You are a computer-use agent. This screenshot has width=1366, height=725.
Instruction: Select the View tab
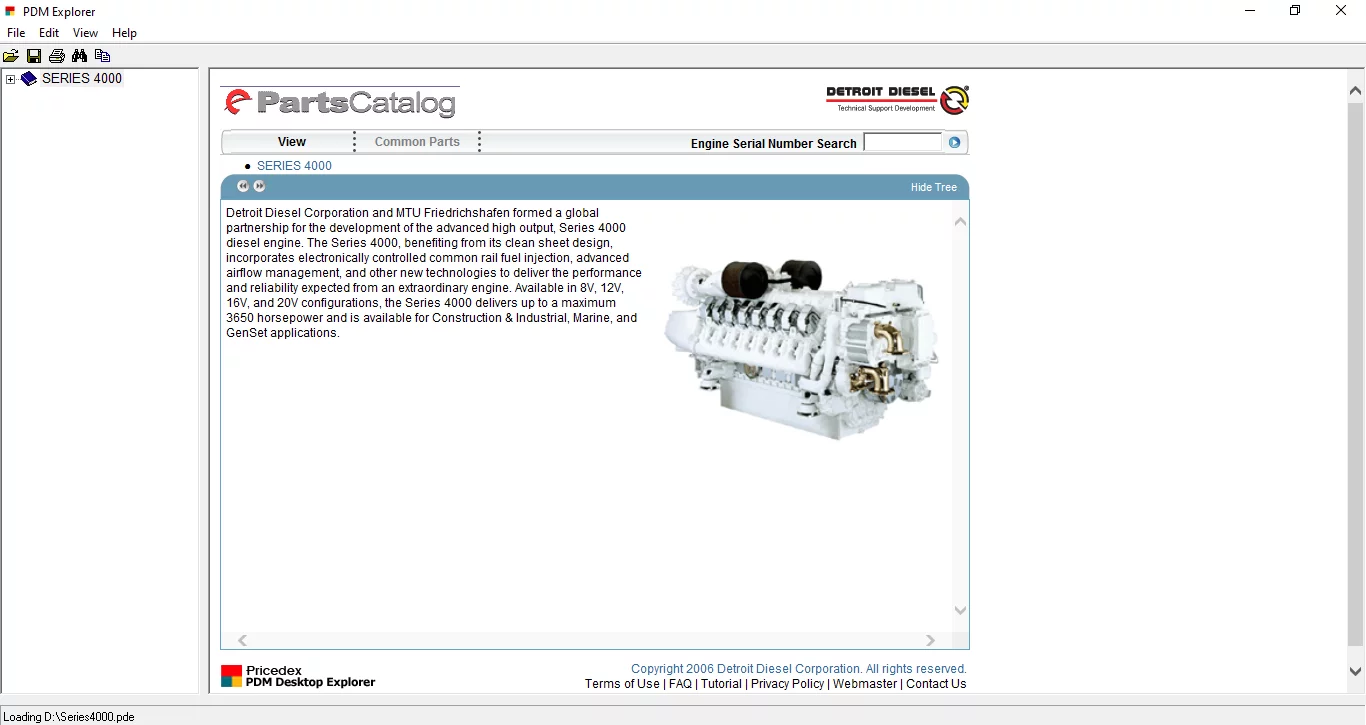290,141
